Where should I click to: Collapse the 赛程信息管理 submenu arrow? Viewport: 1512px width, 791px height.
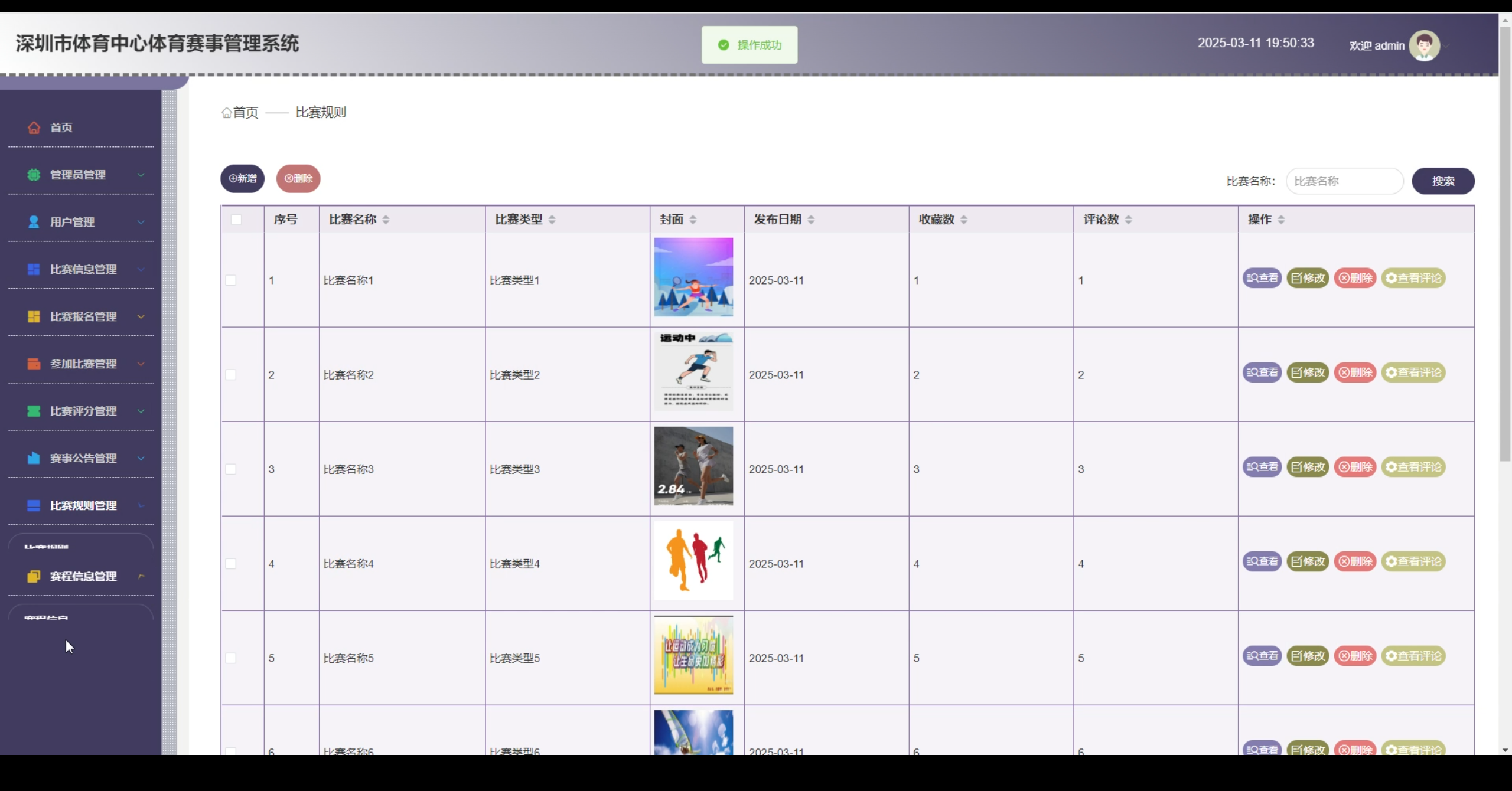pyautogui.click(x=141, y=576)
